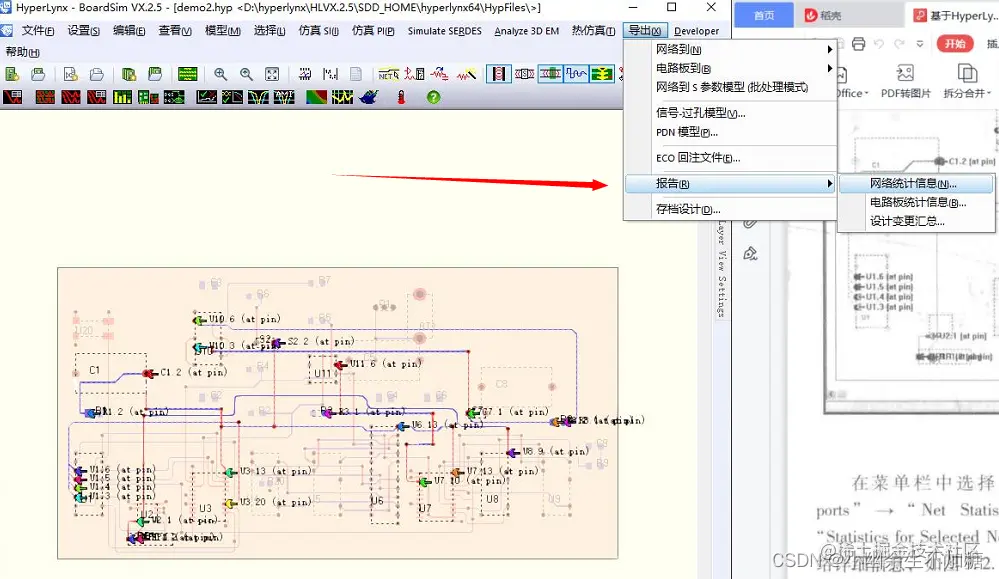Image resolution: width=999 pixels, height=579 pixels.
Task: Click the Print toolbar icon
Action: [860, 45]
